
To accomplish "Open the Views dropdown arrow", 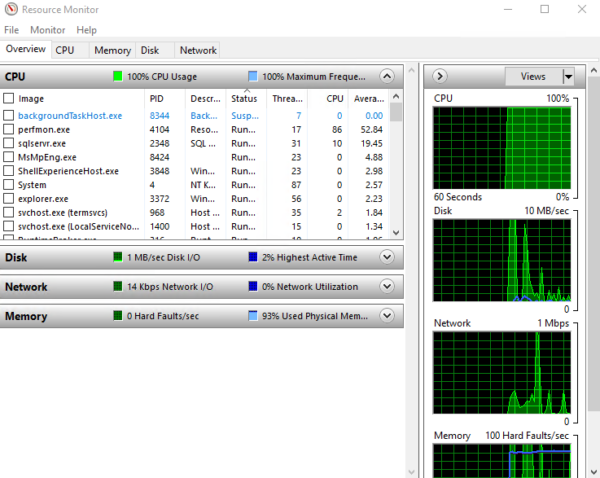I will [x=569, y=76].
